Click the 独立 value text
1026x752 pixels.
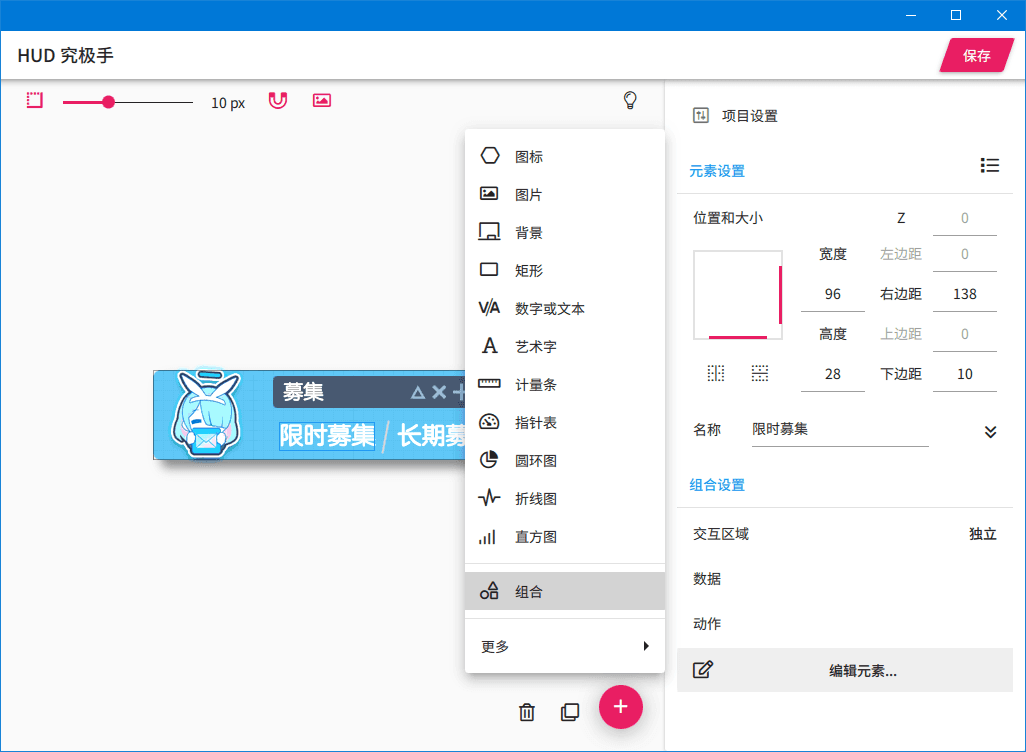[x=982, y=534]
